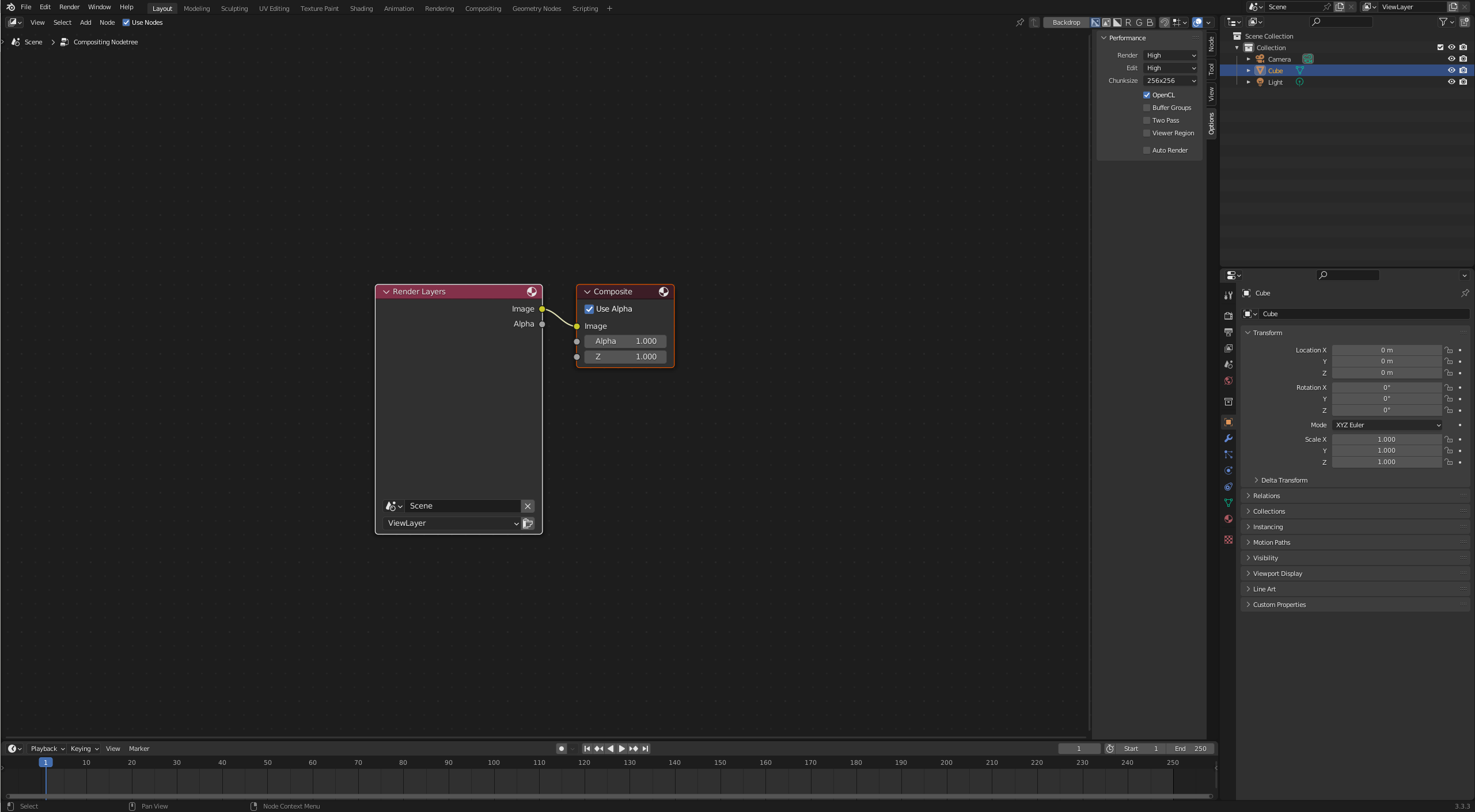This screenshot has height=812, width=1475.
Task: Open the World properties tab icon
Action: [x=1228, y=381]
